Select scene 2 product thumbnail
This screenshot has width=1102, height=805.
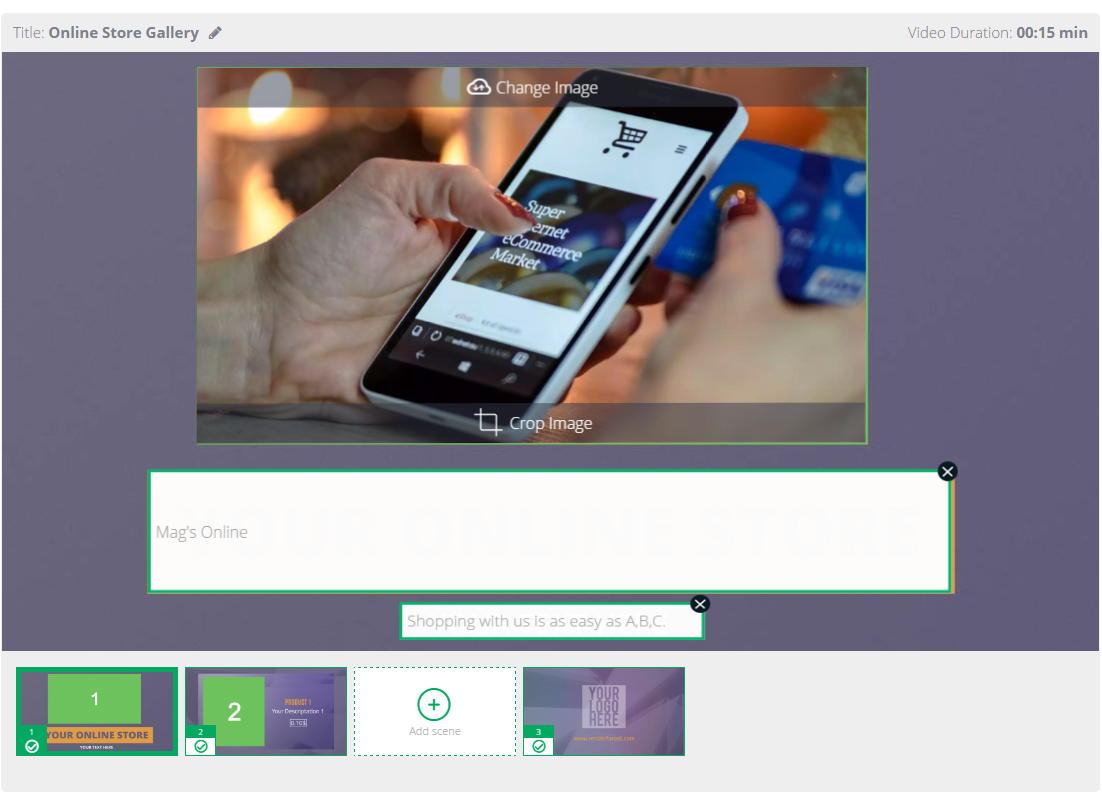tap(266, 711)
